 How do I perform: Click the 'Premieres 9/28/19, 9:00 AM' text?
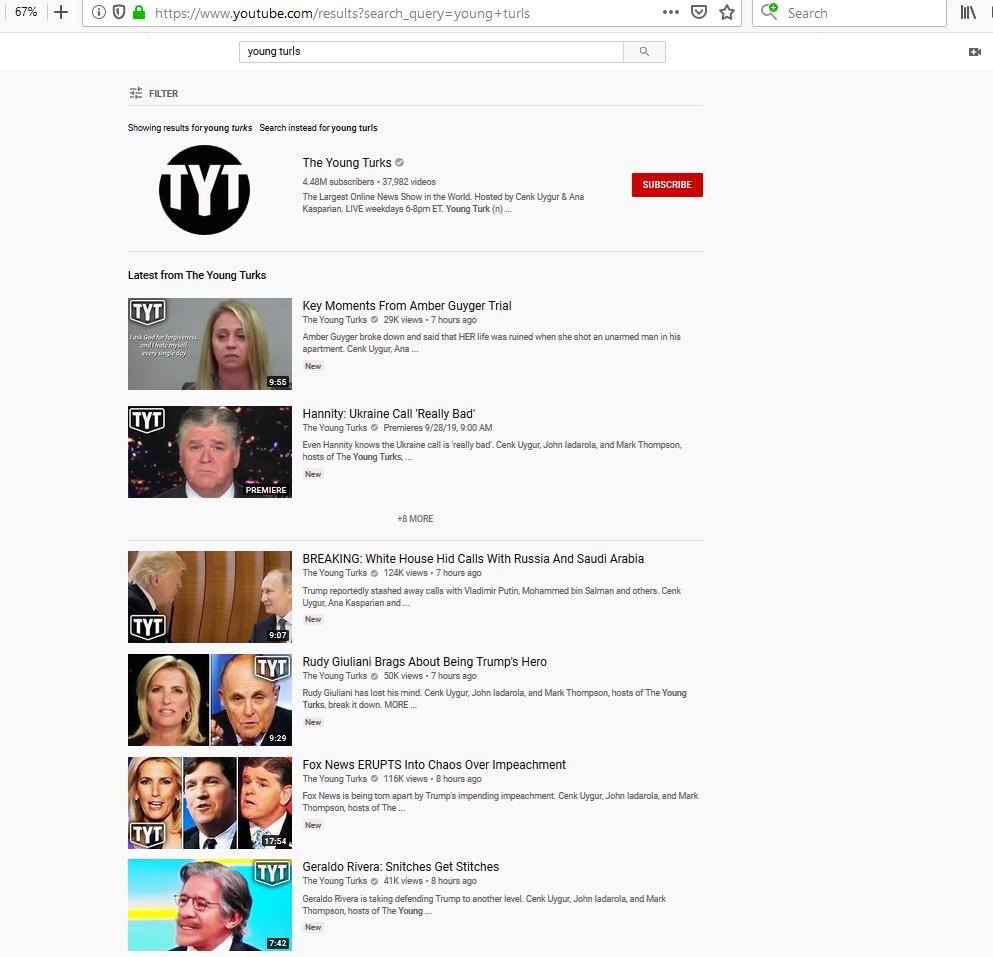(x=438, y=428)
